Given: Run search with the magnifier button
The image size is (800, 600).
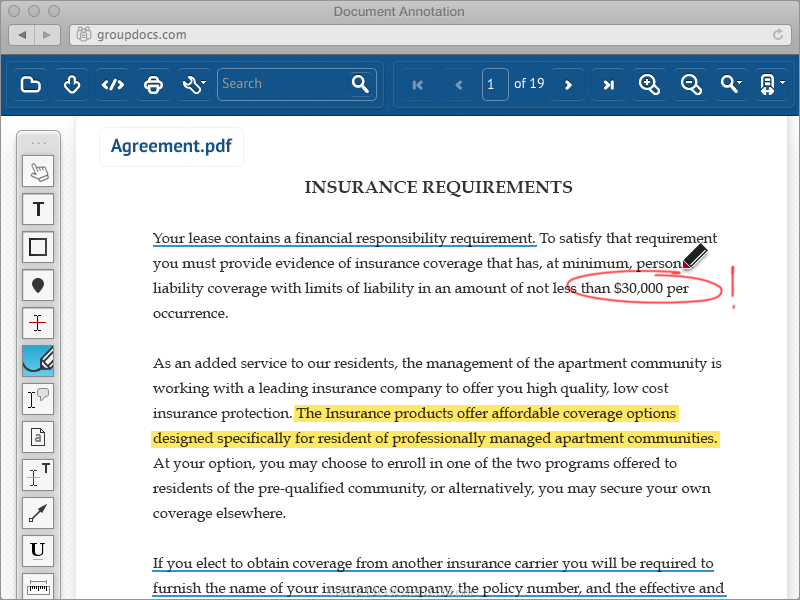Looking at the screenshot, I should click(360, 84).
